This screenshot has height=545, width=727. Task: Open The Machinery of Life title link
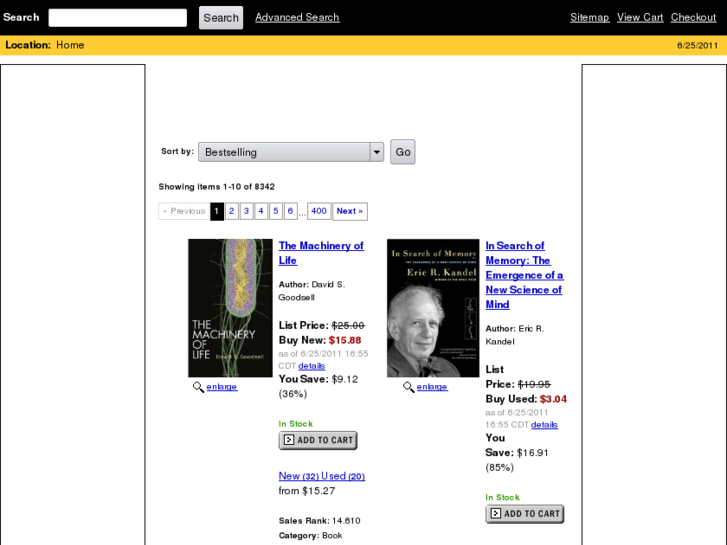321,253
